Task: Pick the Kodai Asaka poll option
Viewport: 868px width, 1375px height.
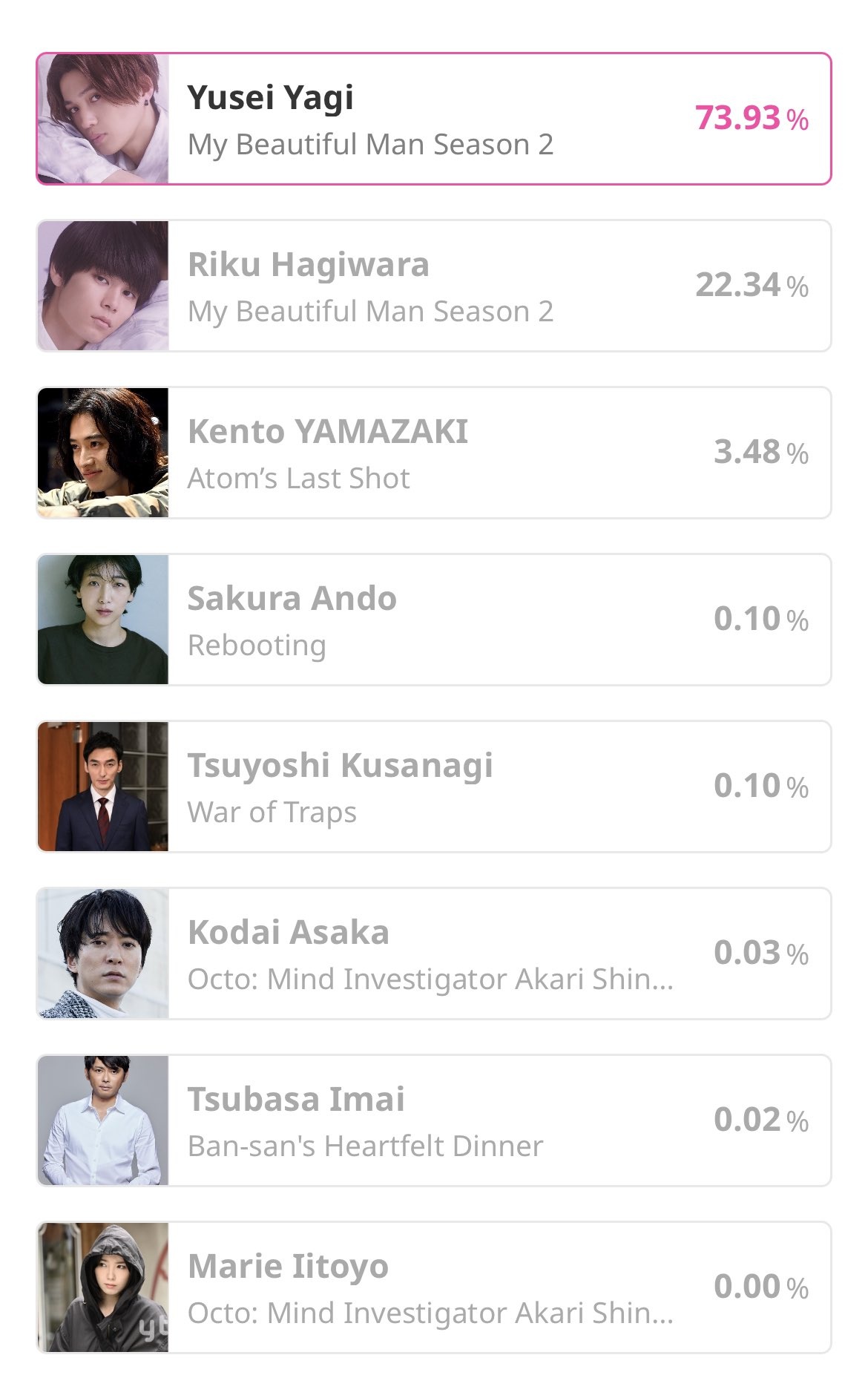Action: pos(434,954)
